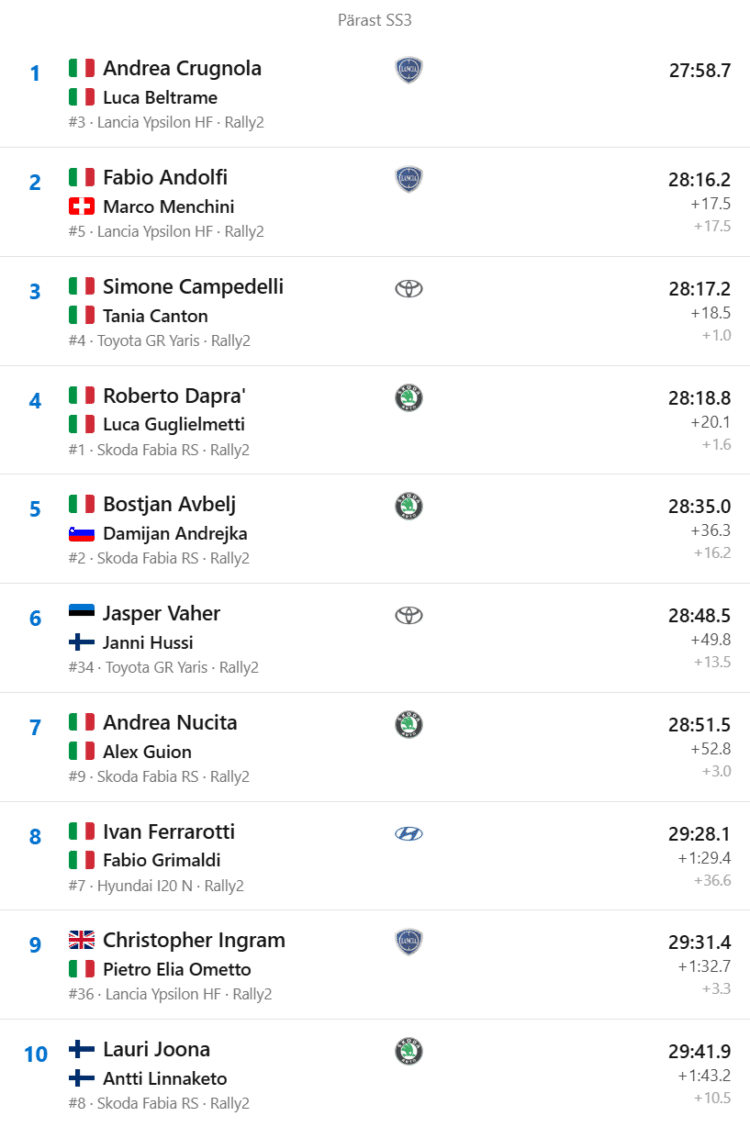Click the UK flag beside Christopher Ingram

tap(81, 940)
